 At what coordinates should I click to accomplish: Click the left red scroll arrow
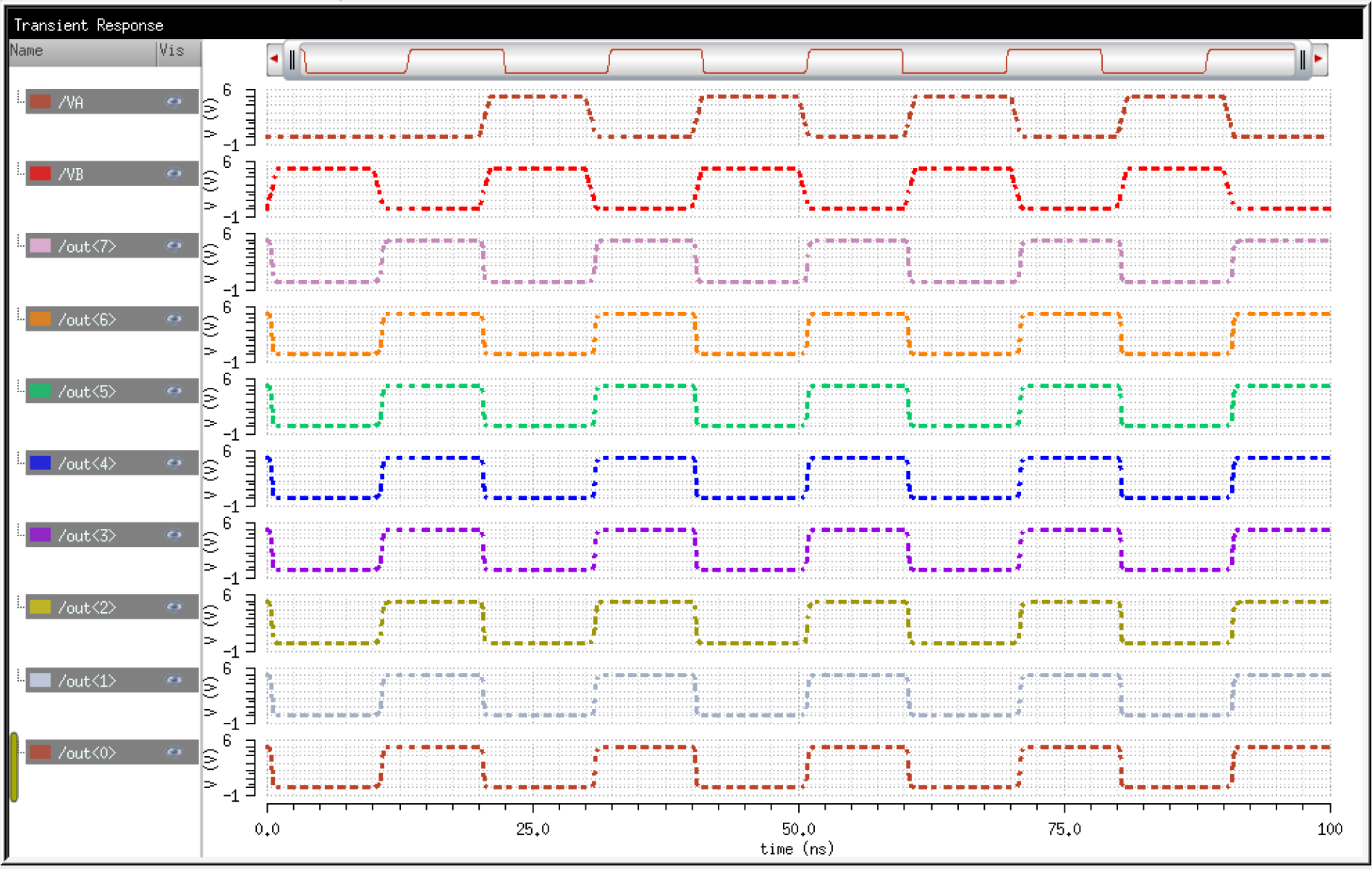(274, 59)
